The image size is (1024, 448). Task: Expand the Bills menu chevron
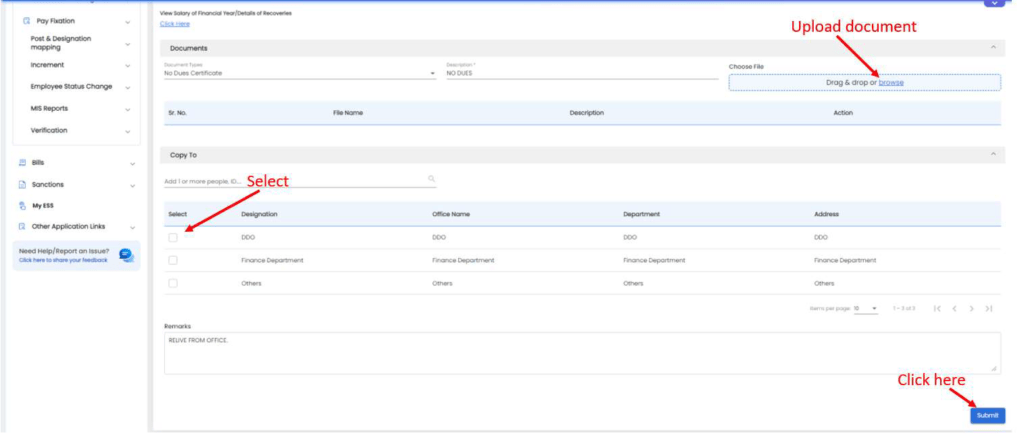click(x=133, y=163)
